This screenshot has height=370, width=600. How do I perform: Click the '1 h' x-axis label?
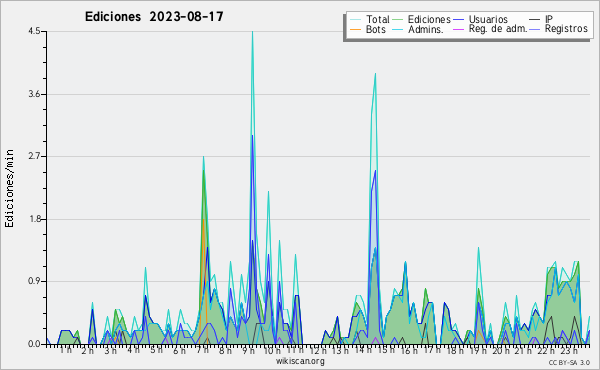[x=66, y=350]
